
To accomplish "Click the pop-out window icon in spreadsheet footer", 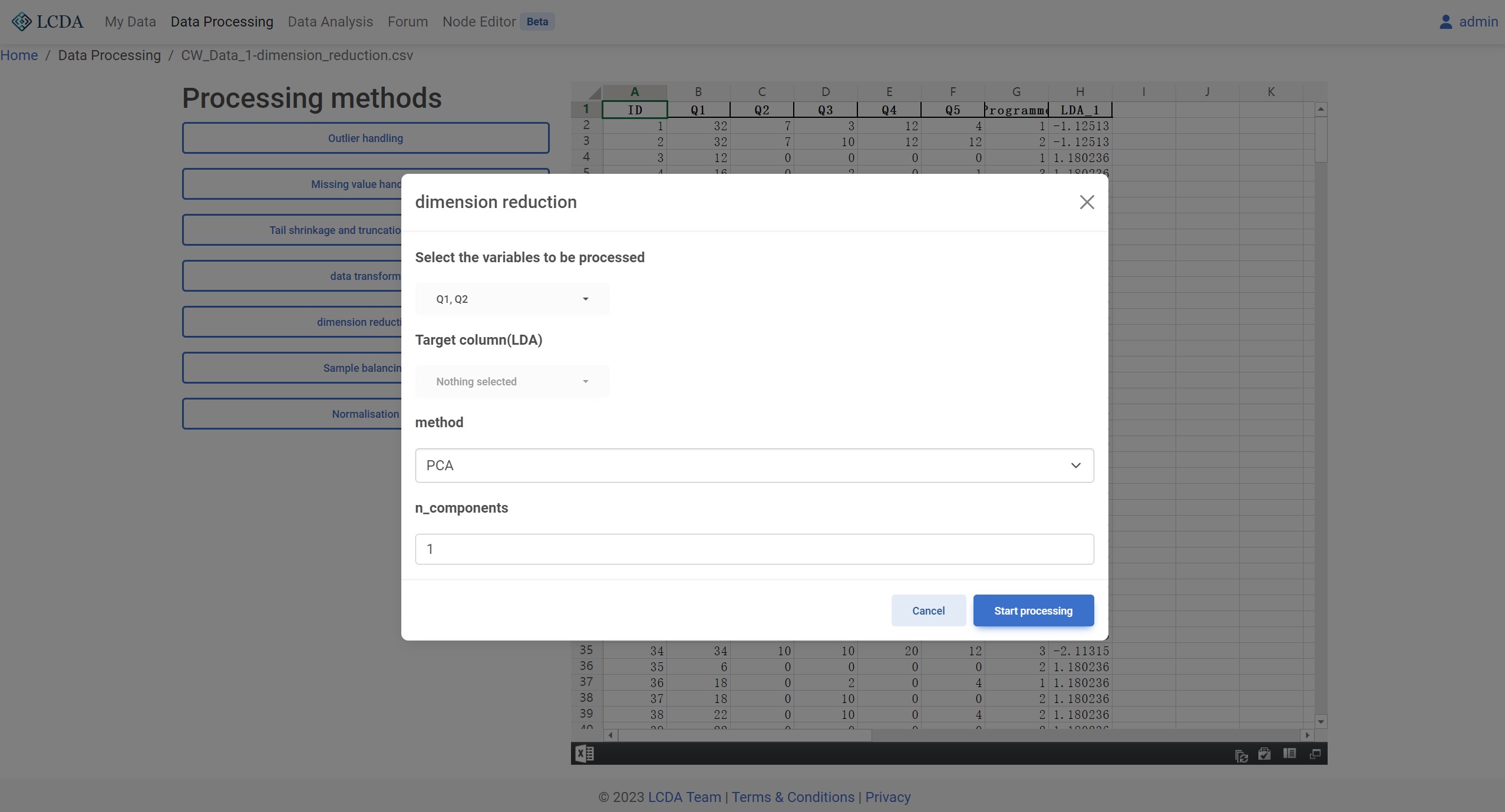I will [1315, 754].
